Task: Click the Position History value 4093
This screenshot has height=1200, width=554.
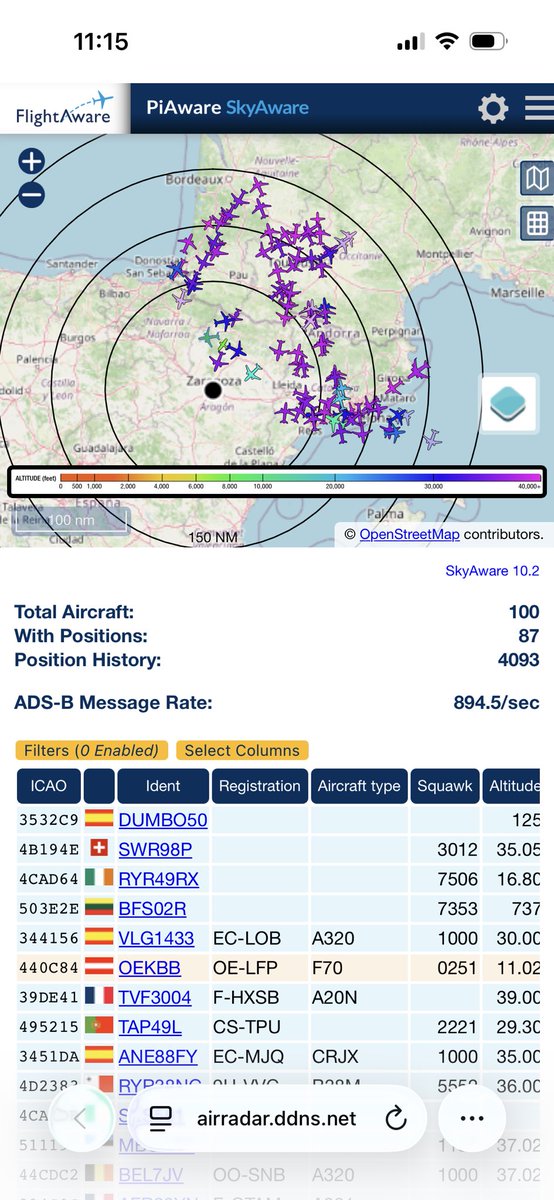Action: (x=518, y=660)
